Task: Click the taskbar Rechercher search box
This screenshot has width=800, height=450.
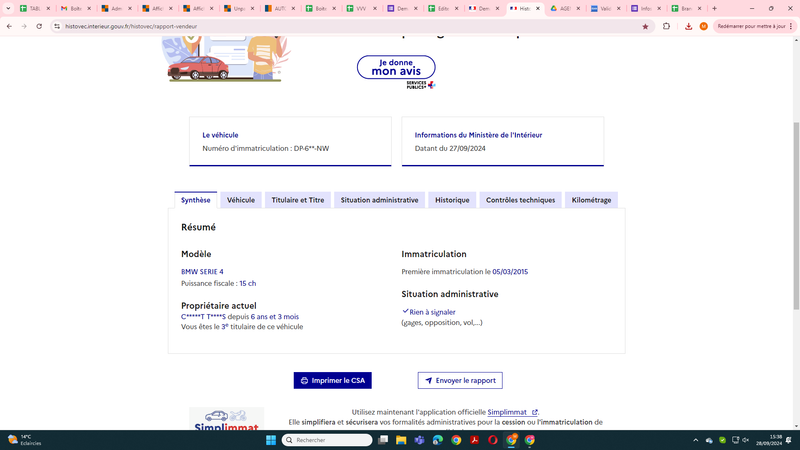Action: tap(327, 440)
